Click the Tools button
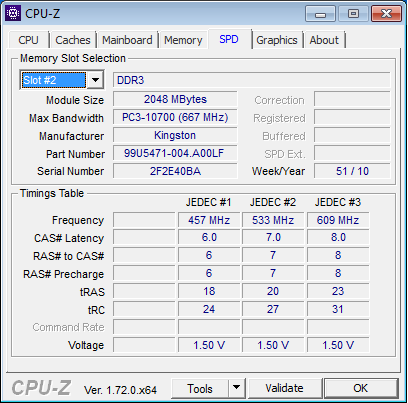The image size is (408, 403). click(200, 388)
